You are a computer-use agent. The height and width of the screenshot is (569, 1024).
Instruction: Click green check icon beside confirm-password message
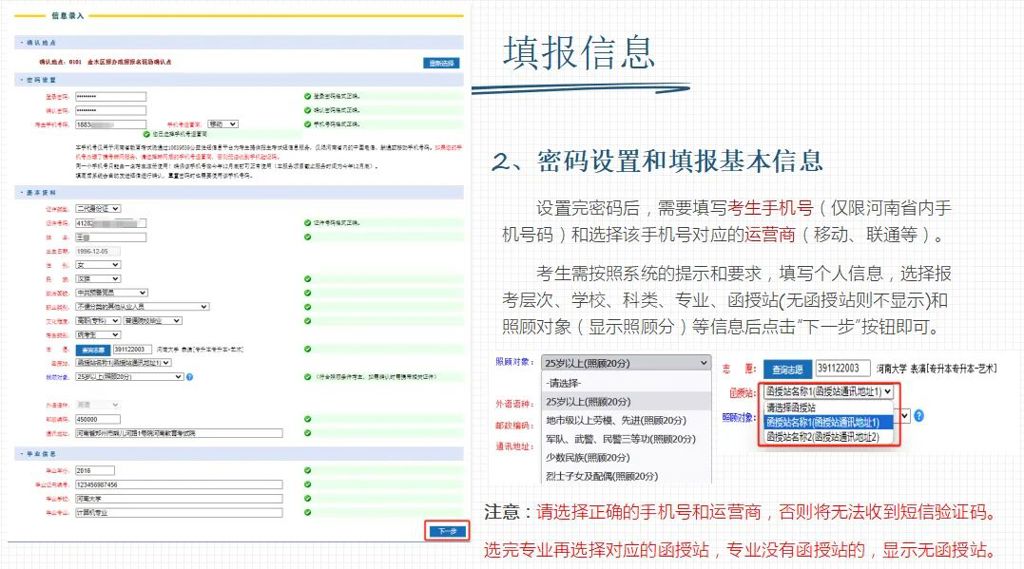[308, 110]
